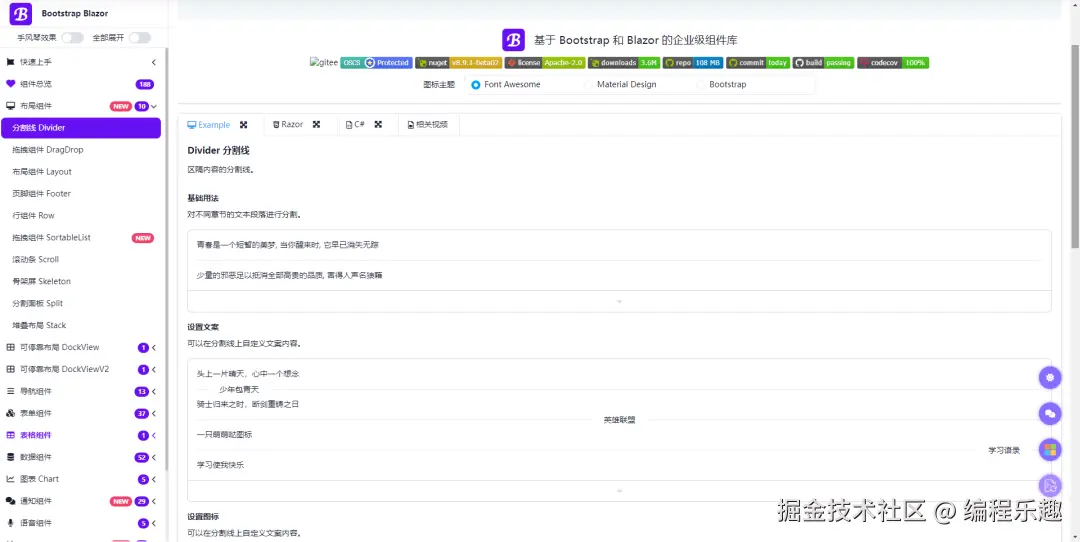The height and width of the screenshot is (542, 1080).
Task: Open 分割线 Divider menu item
Action: 81,127
